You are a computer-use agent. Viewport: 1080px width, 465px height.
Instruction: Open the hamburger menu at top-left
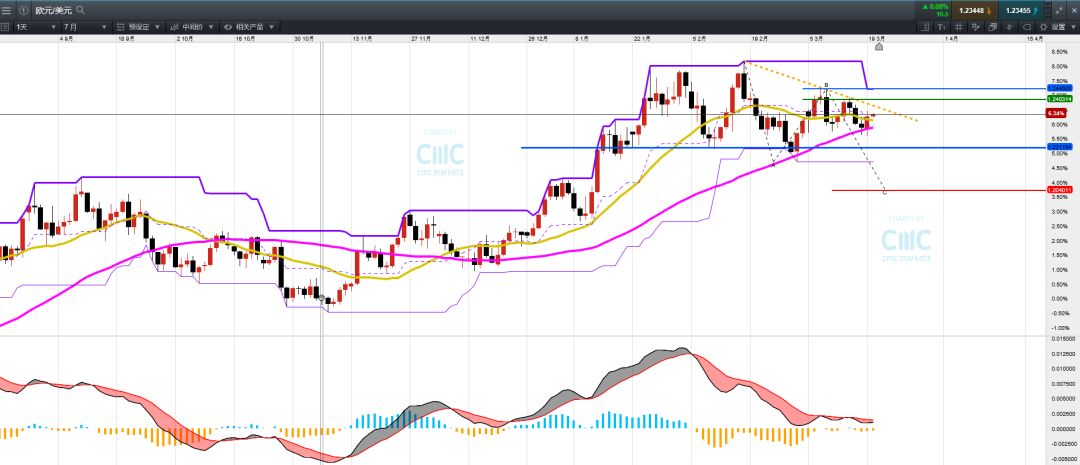[x=7, y=10]
